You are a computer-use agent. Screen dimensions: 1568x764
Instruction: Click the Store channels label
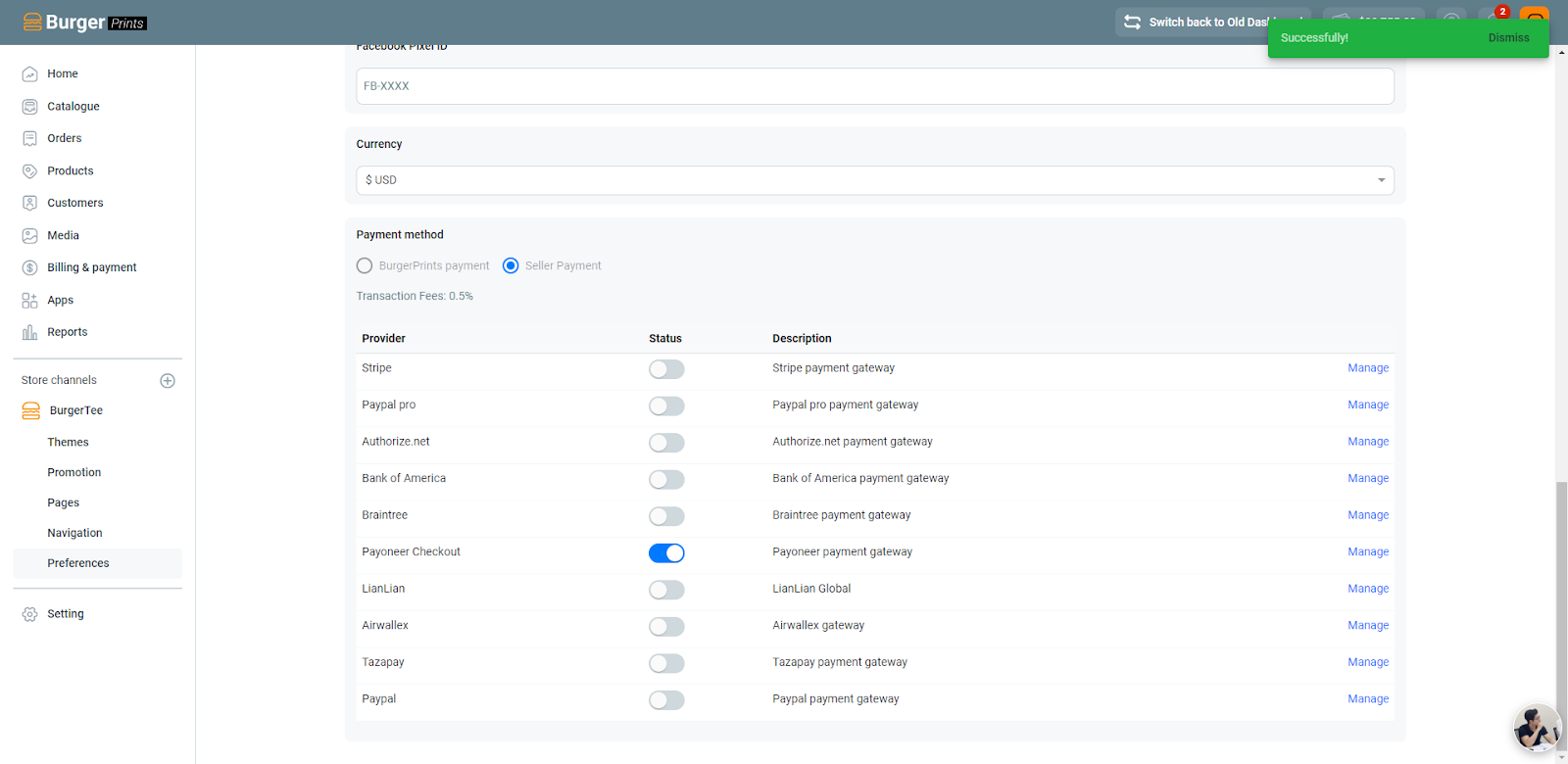pos(59,380)
